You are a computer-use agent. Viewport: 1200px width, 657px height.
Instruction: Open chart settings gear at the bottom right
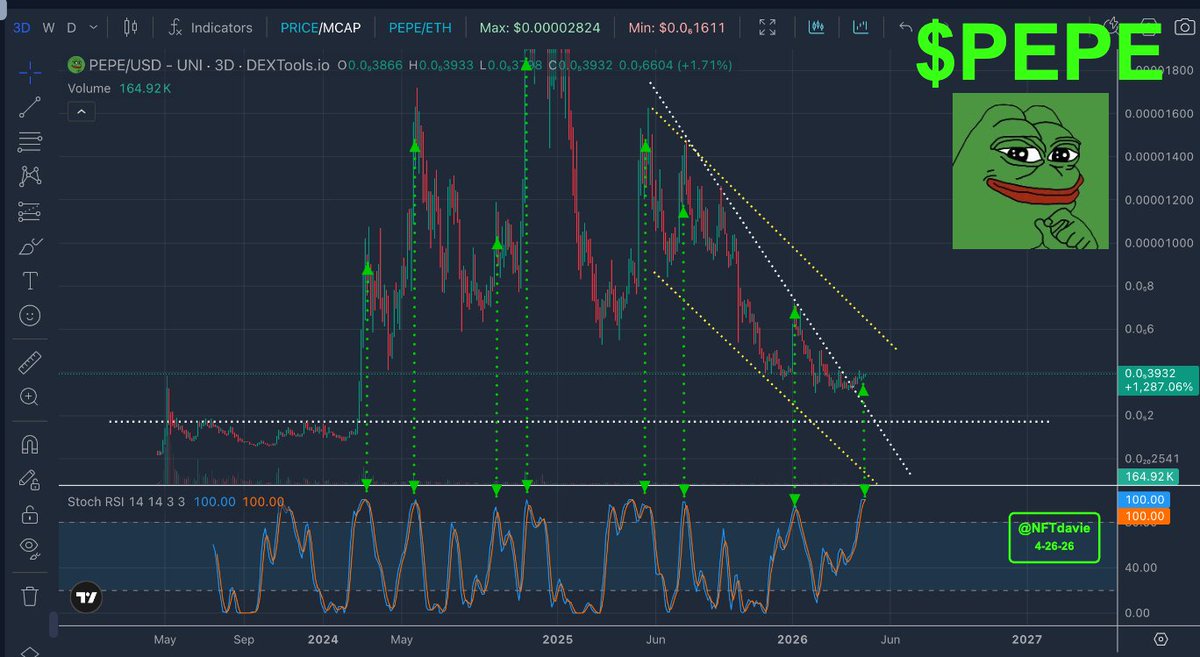(x=1161, y=639)
